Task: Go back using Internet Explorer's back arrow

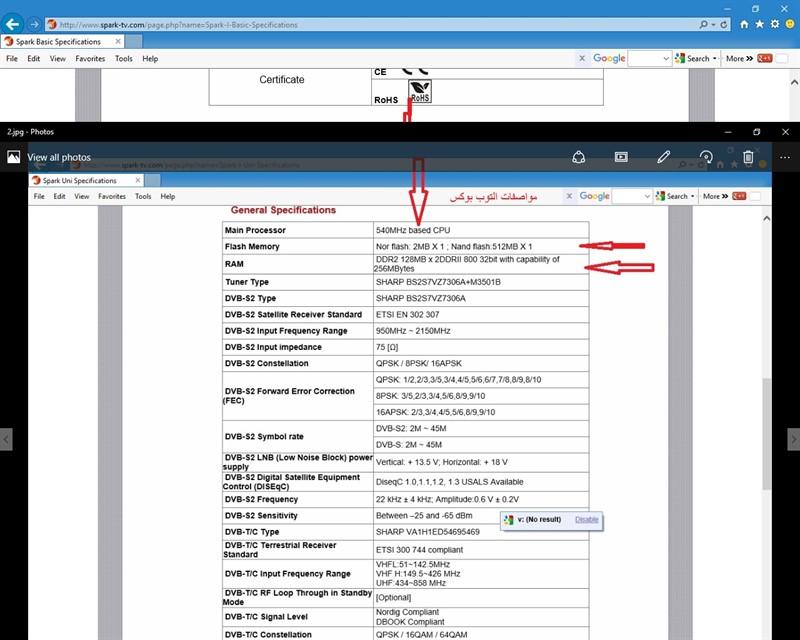Action: (12, 24)
